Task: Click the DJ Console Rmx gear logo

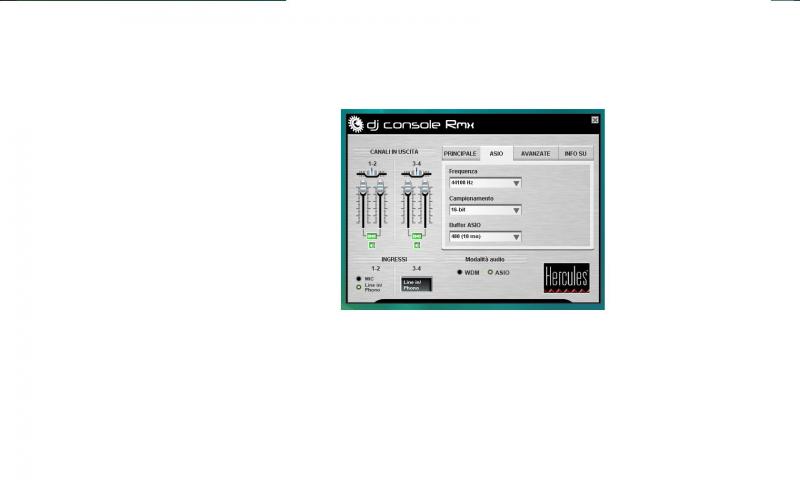Action: pyautogui.click(x=355, y=124)
